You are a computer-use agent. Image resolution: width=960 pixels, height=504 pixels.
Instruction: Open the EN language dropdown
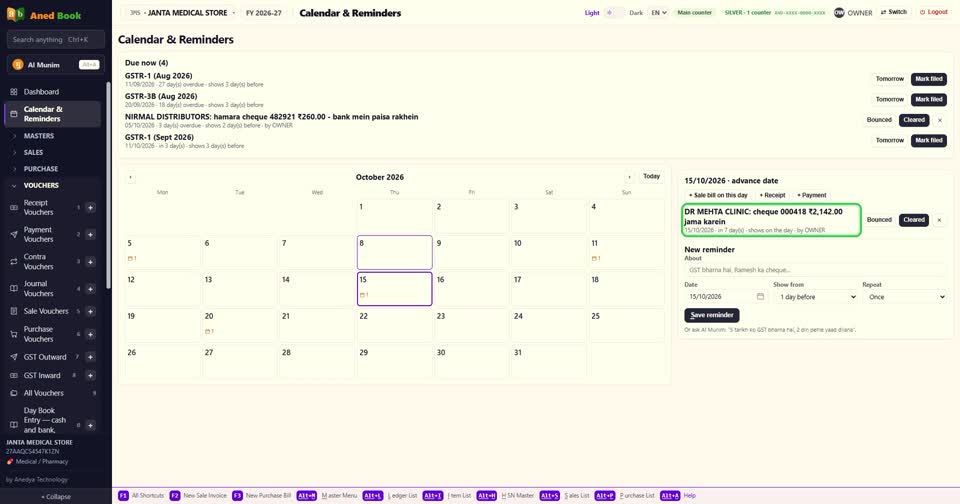pyautogui.click(x=658, y=12)
